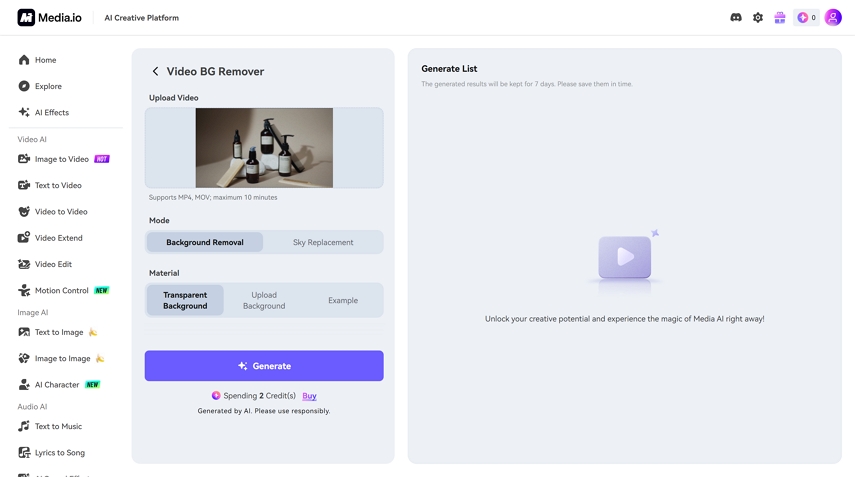
Task: Click the Motion Control icon
Action: click(24, 291)
